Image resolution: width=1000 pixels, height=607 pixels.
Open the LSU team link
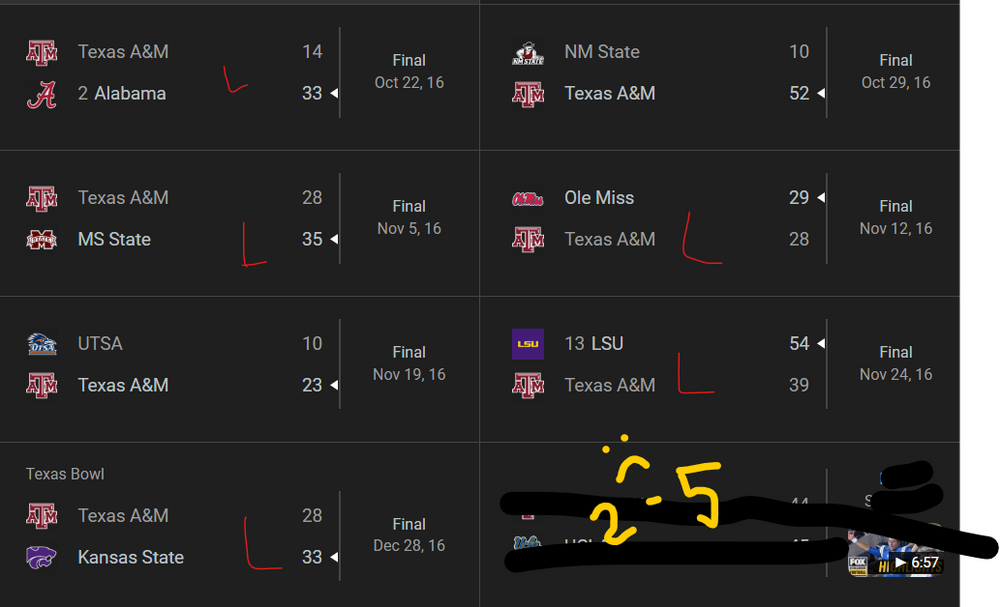tap(607, 344)
